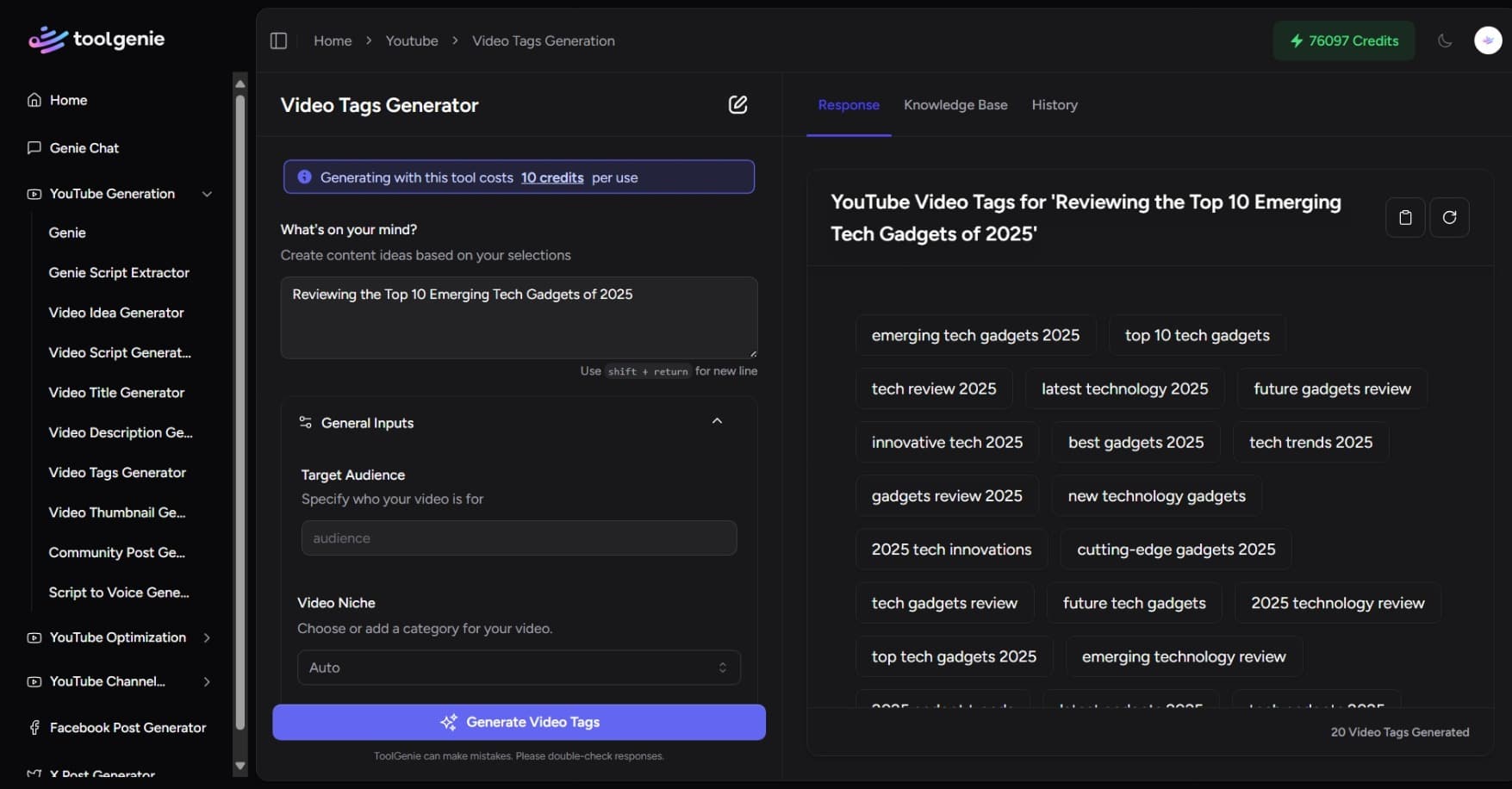Go to Home in breadcrumb
The image size is (1512, 789).
pos(333,40)
